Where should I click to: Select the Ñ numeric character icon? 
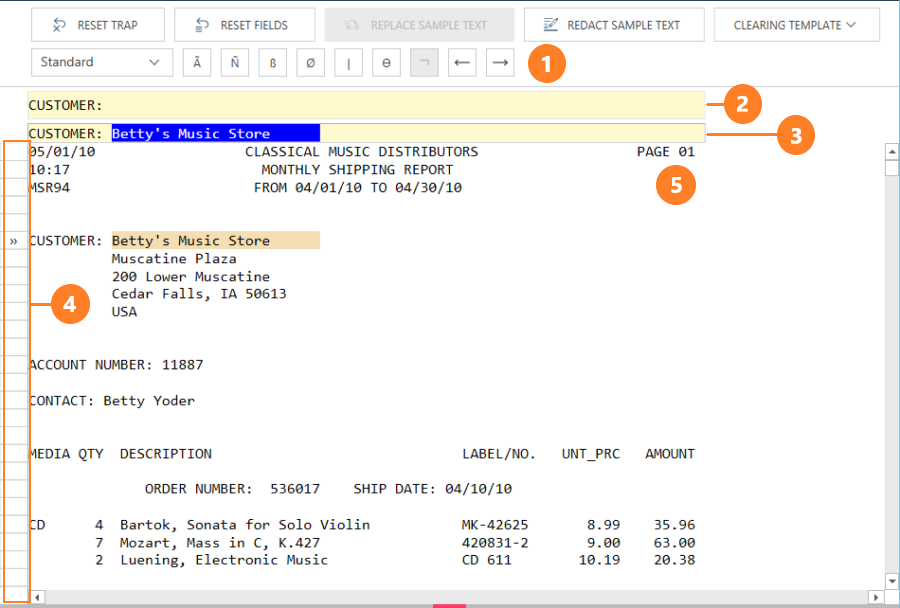pyautogui.click(x=234, y=62)
